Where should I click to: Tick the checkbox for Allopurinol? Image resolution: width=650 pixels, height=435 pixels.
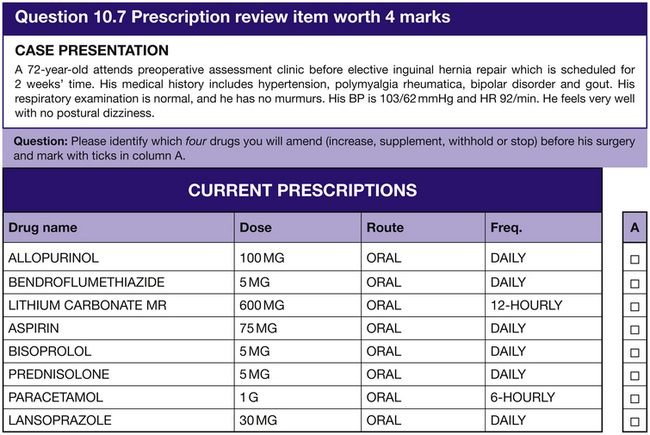click(635, 258)
